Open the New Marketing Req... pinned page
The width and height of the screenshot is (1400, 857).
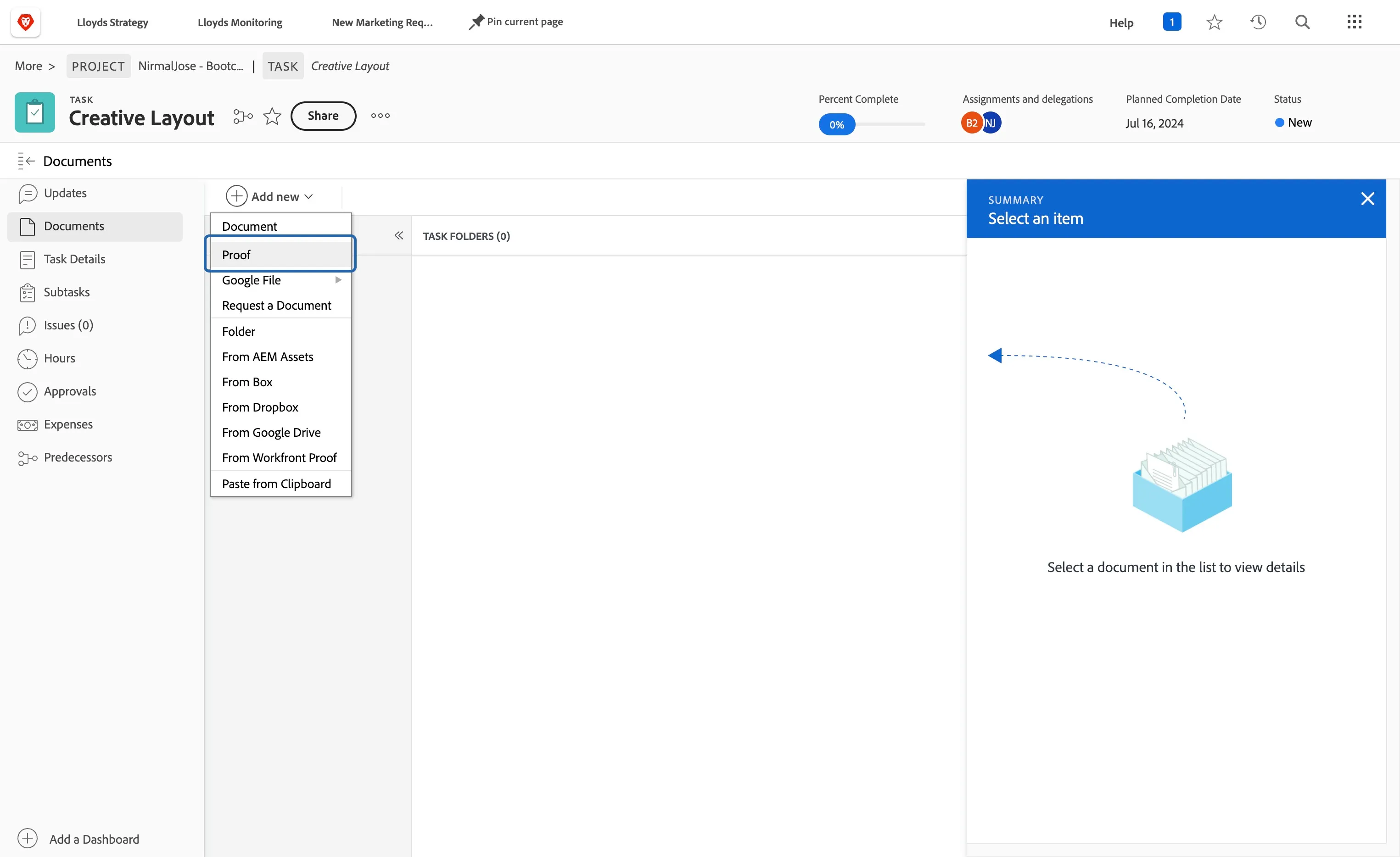coord(382,22)
